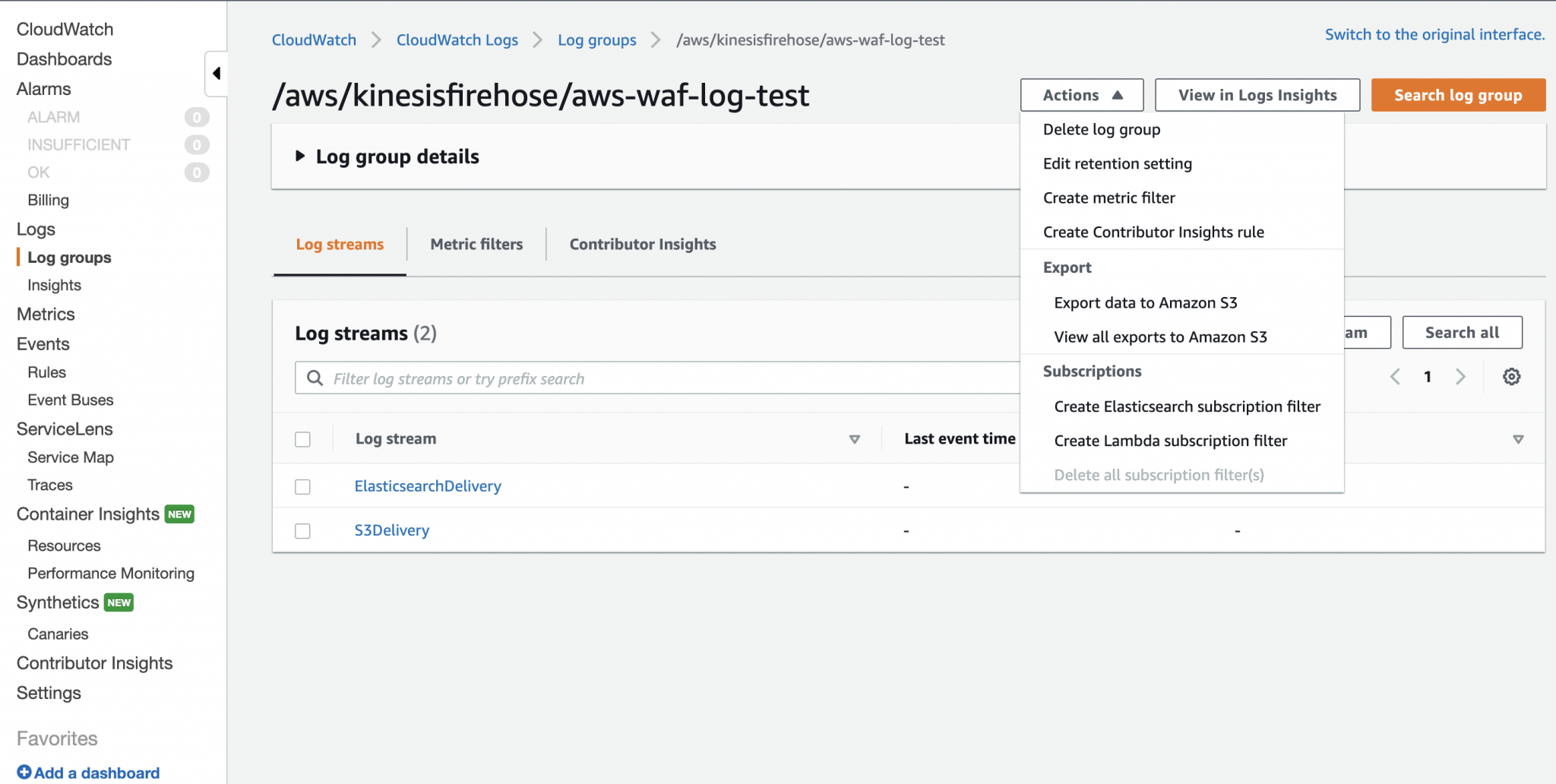Click the previous page arrow
This screenshot has height=784, width=1556.
click(1395, 376)
